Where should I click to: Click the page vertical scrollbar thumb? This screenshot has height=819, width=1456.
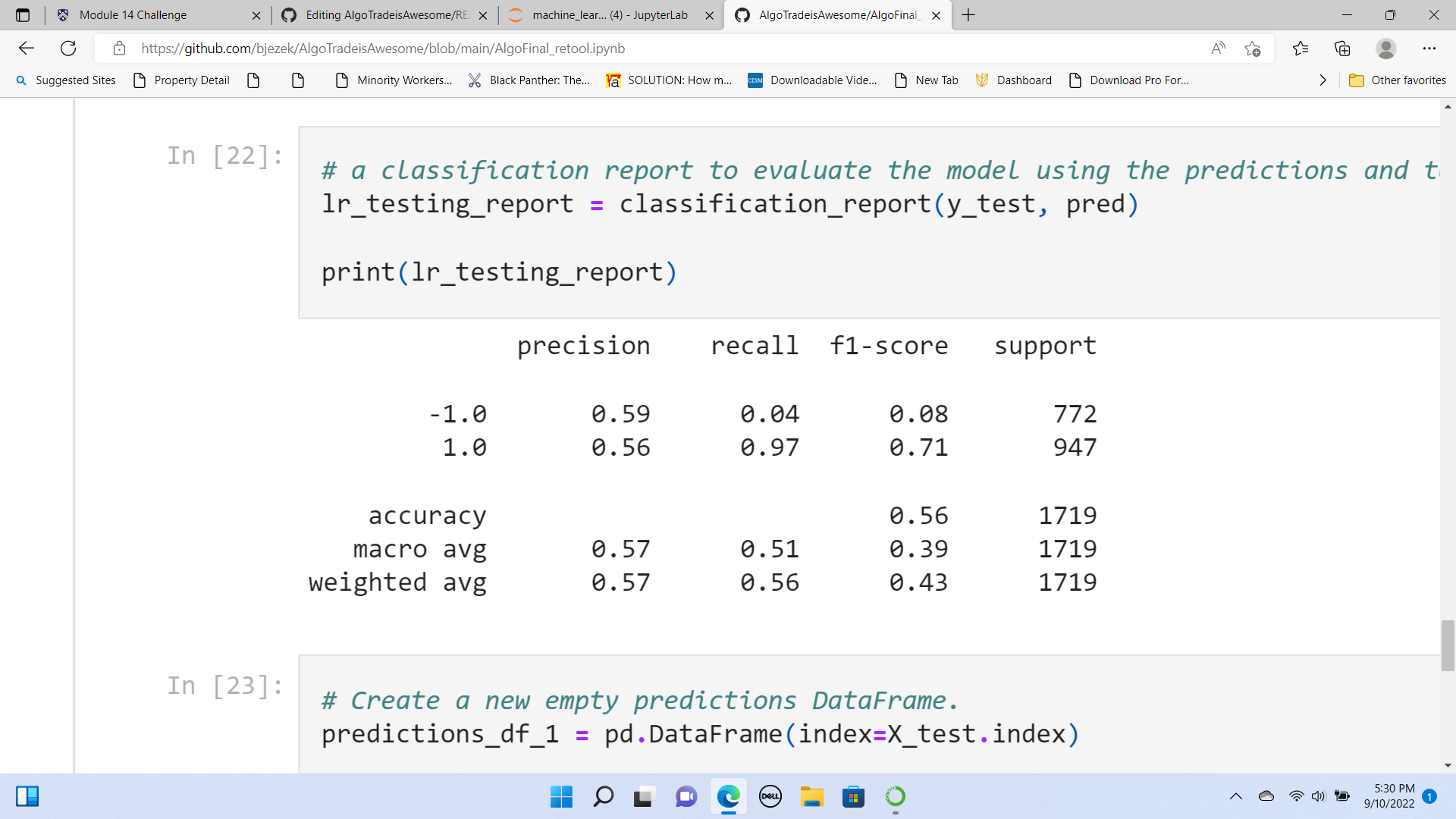point(1448,645)
